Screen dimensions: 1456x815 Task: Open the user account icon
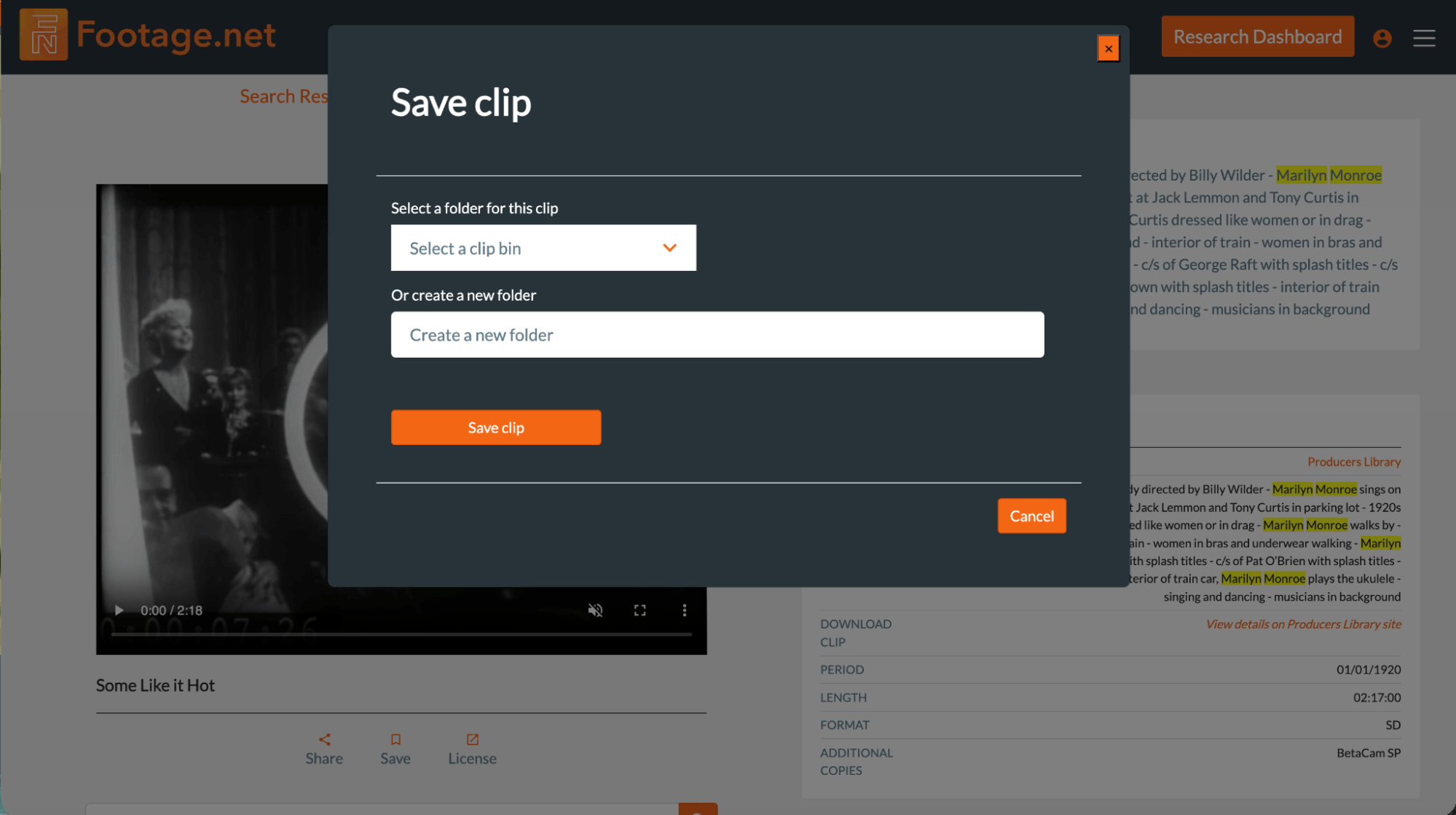click(1382, 38)
